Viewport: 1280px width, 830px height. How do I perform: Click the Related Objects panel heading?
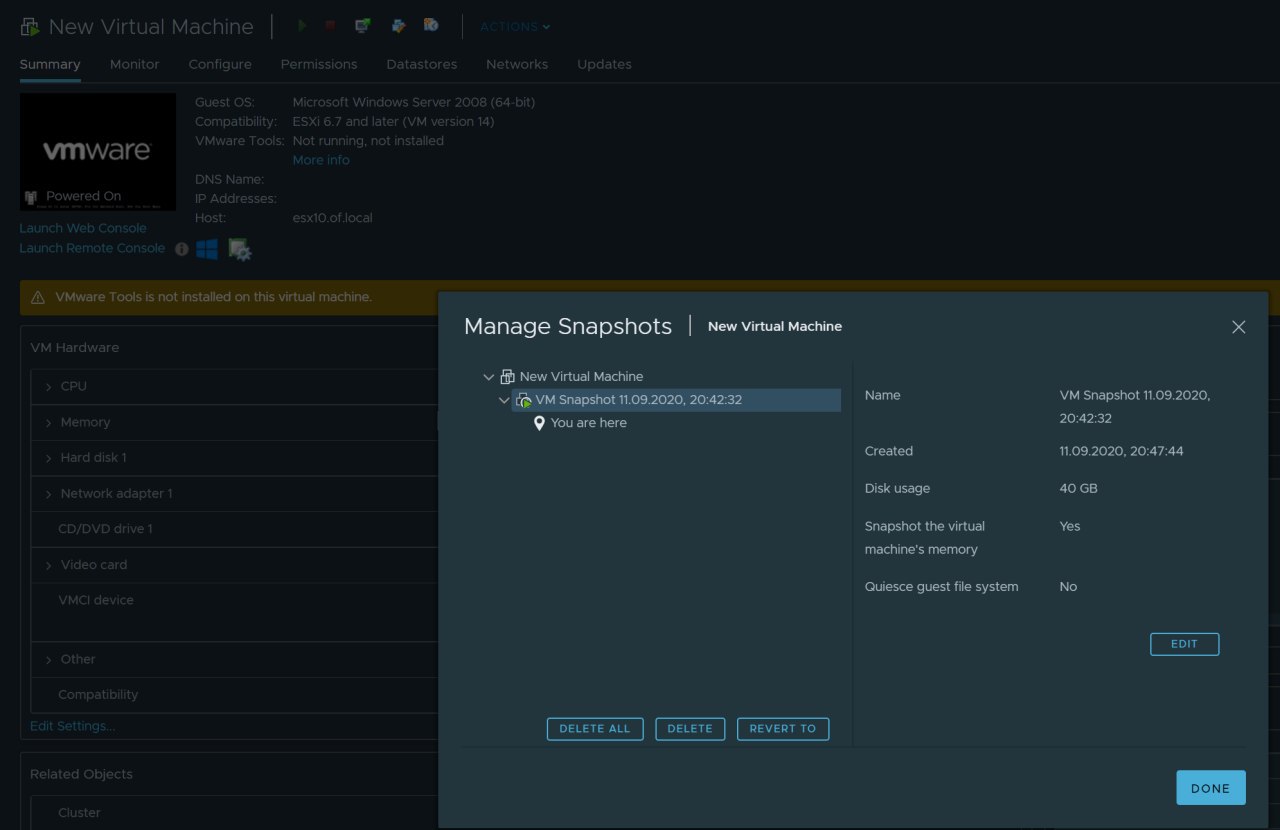pos(81,775)
